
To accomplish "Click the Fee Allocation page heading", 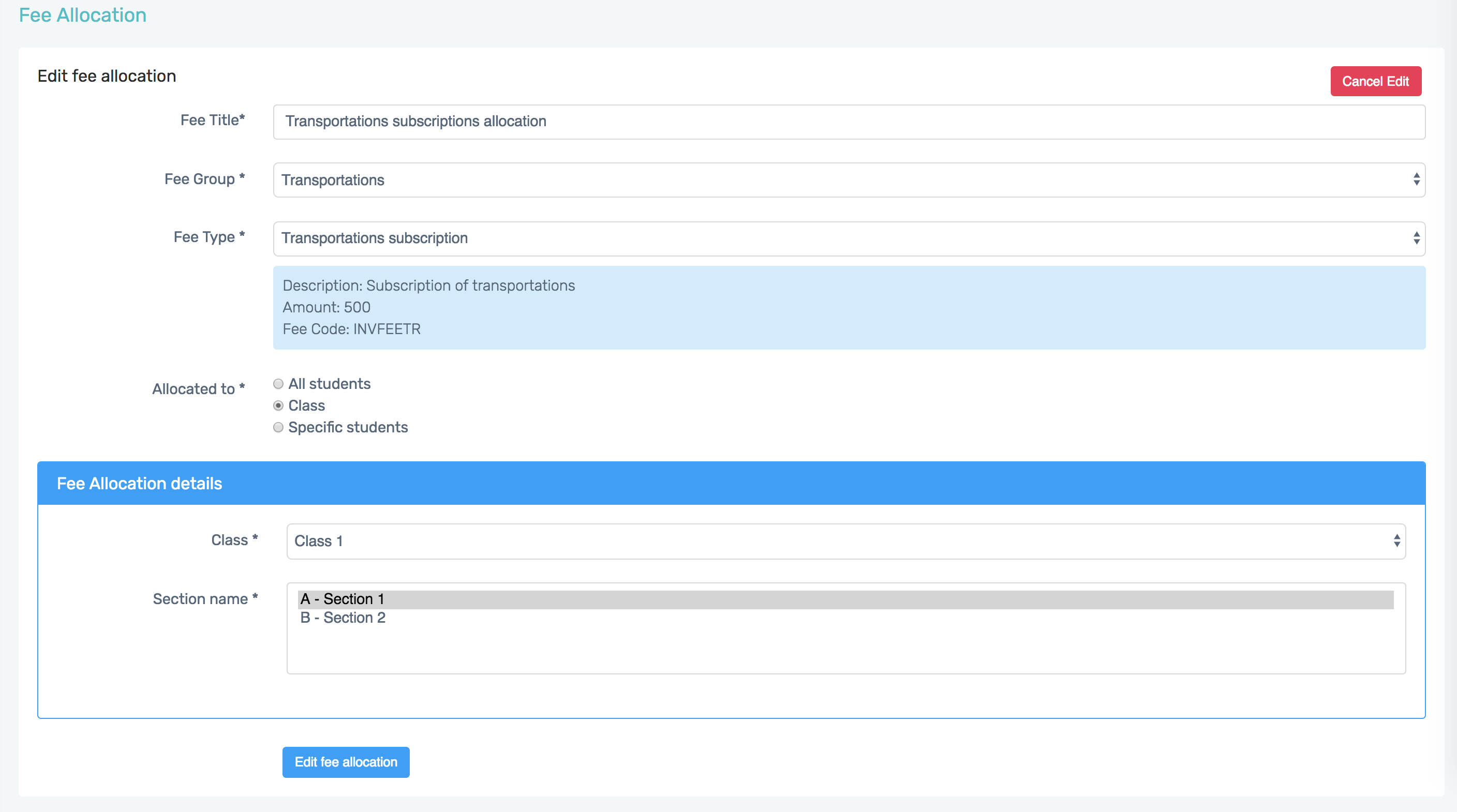I will (83, 16).
